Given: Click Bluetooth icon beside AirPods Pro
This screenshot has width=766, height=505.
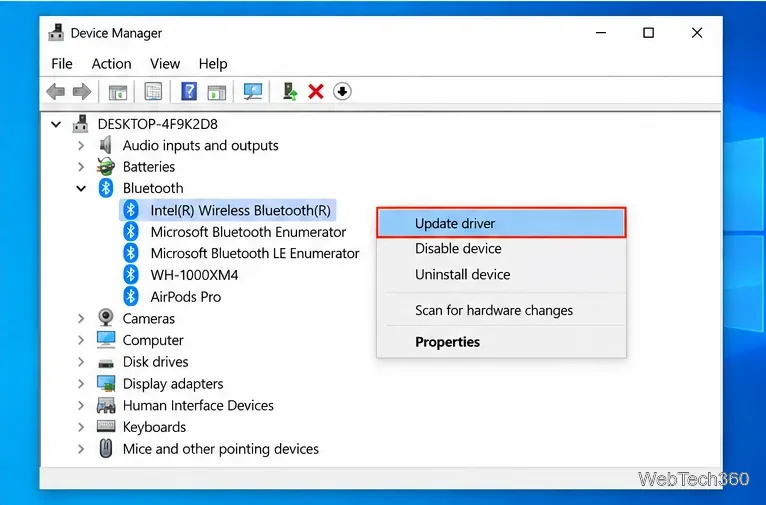Looking at the screenshot, I should 130,297.
